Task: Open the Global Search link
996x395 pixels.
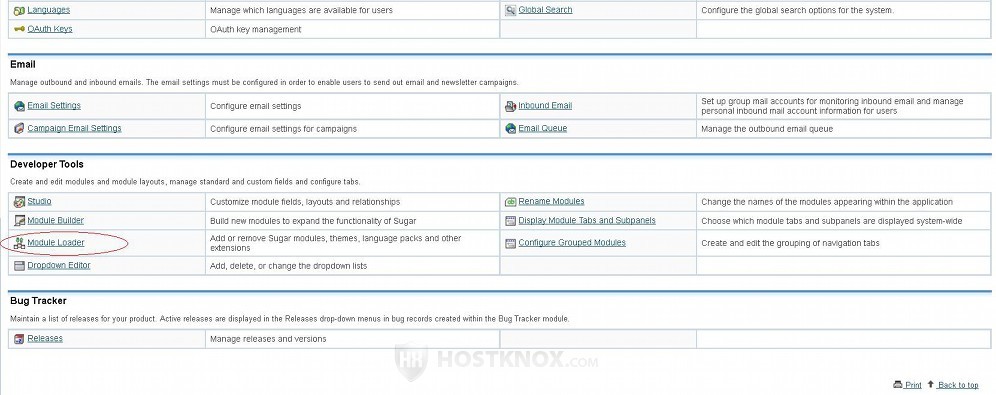Action: (545, 10)
